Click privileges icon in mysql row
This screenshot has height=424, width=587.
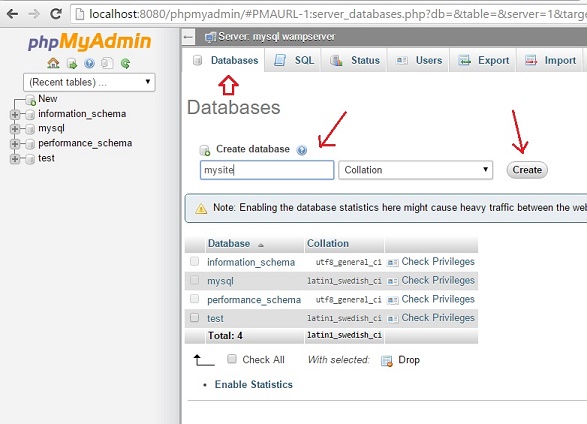392,281
